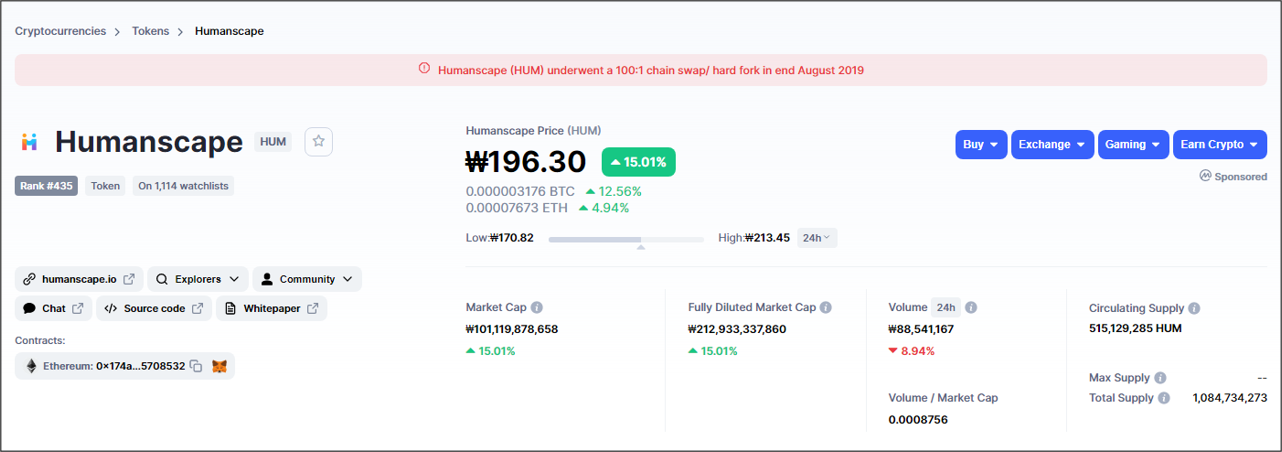Copy the Ethereum contract address

pyautogui.click(x=196, y=367)
